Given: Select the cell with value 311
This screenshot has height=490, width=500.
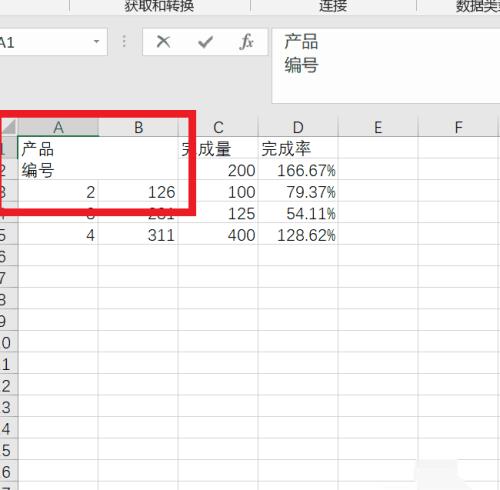Looking at the screenshot, I should coord(138,235).
